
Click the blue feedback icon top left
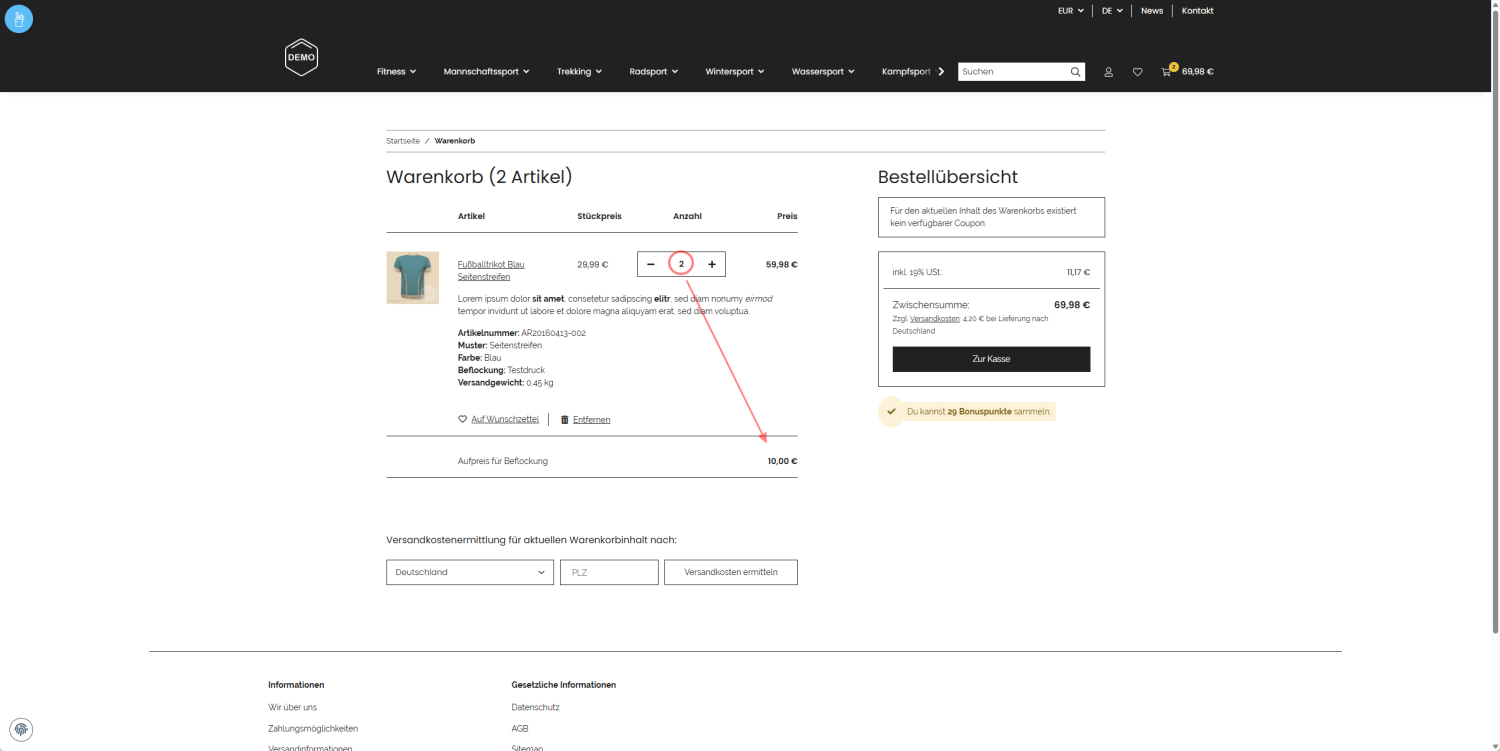pos(19,19)
